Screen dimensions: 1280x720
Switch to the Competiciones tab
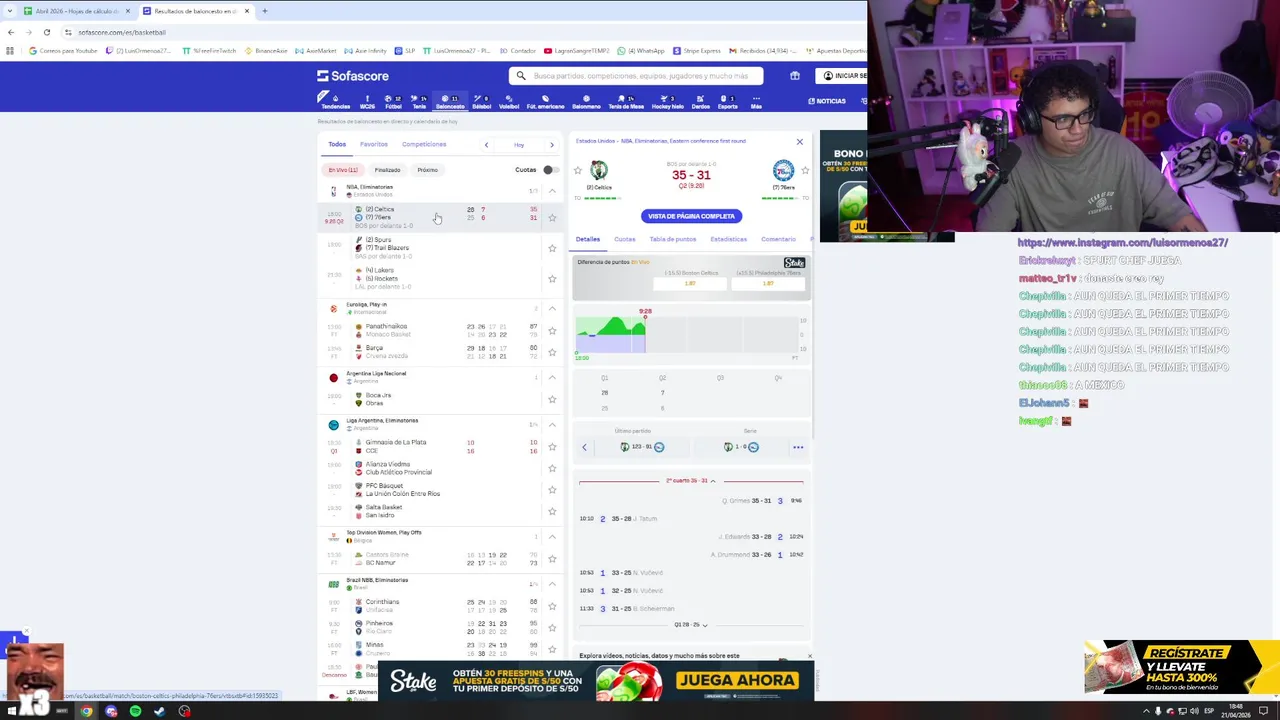pyautogui.click(x=424, y=145)
